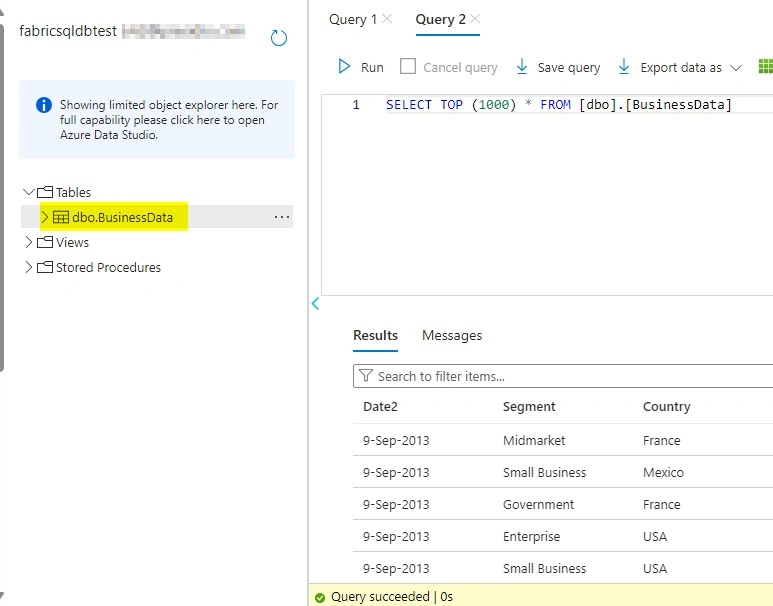This screenshot has height=606, width=773.
Task: Click the France cell in the Midmarket row
Action: pos(662,440)
